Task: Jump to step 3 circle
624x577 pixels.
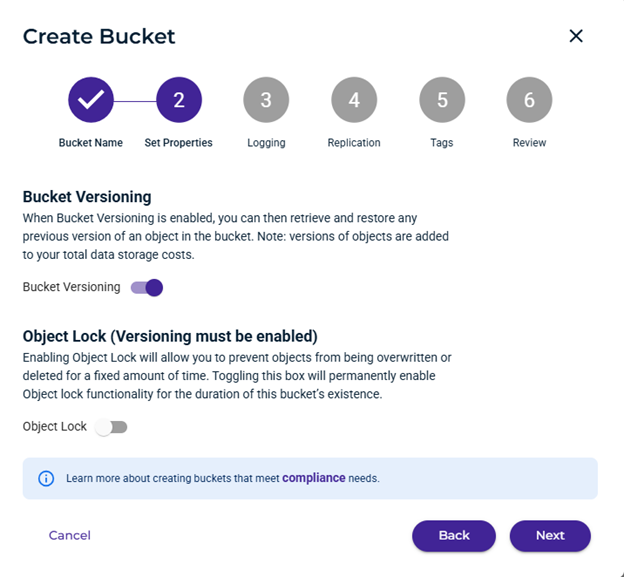Action: [x=266, y=99]
